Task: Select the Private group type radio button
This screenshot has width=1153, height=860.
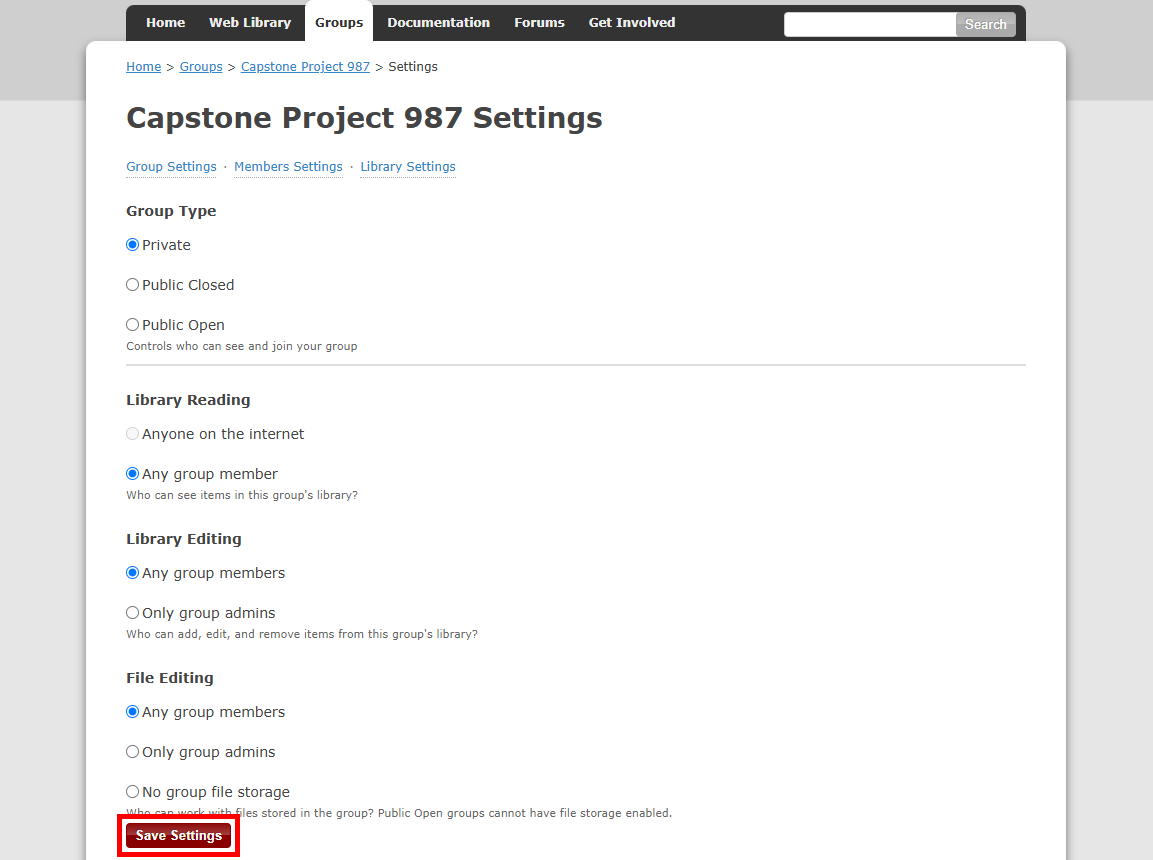Action: point(133,245)
